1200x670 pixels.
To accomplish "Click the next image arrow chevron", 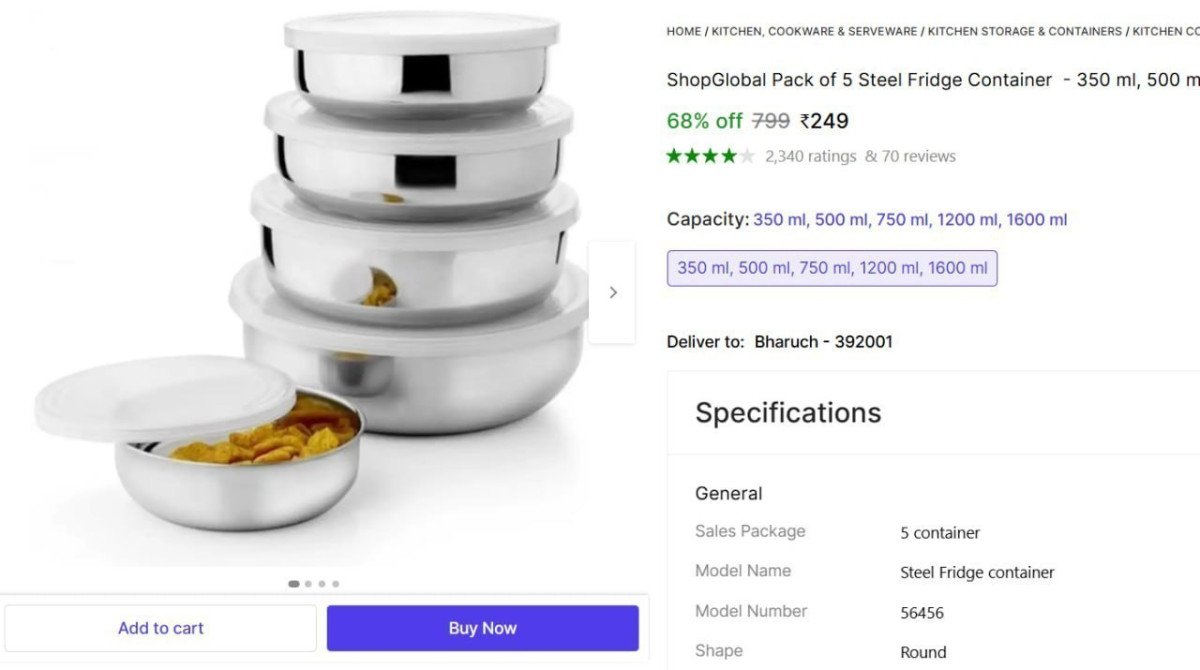I will tap(613, 292).
